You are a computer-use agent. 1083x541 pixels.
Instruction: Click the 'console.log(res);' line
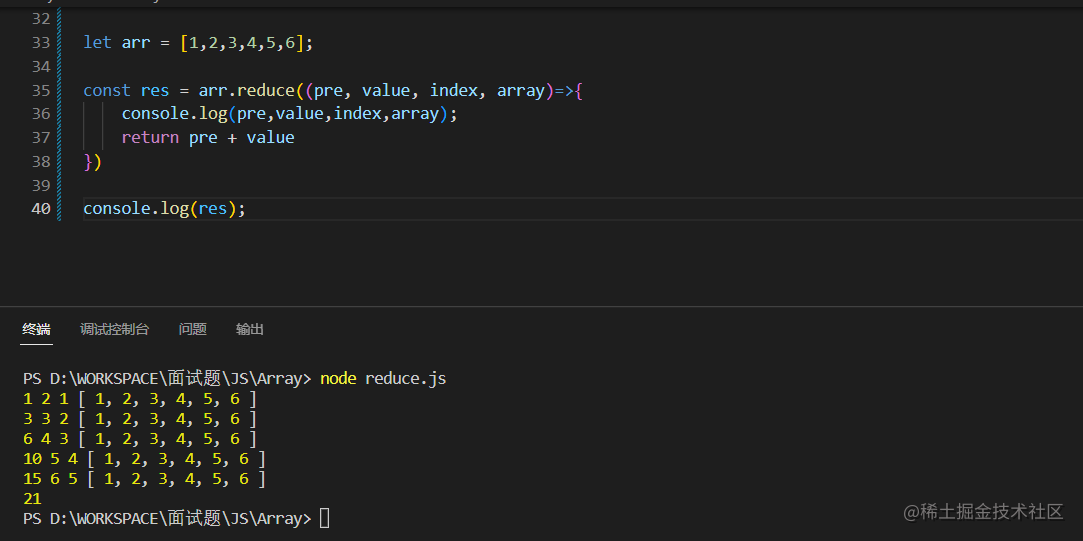tap(164, 209)
